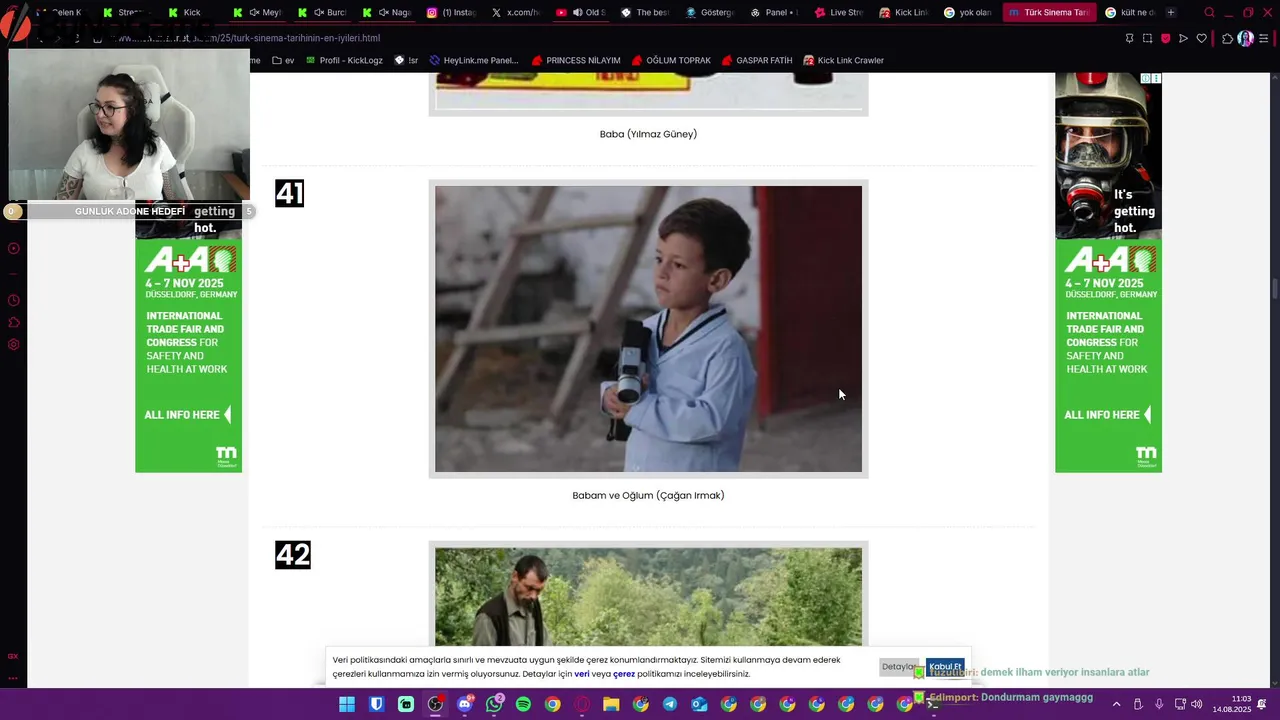Expand hidden system tray icons chevron
Screen dimensions: 1280x720
click(x=1116, y=705)
